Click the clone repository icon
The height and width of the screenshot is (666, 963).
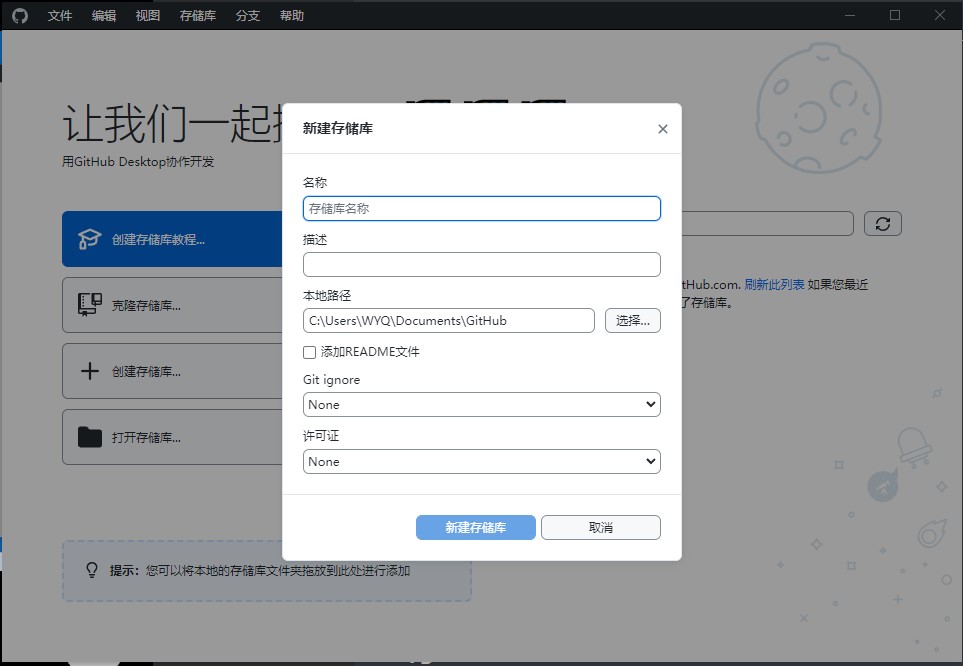(90, 305)
